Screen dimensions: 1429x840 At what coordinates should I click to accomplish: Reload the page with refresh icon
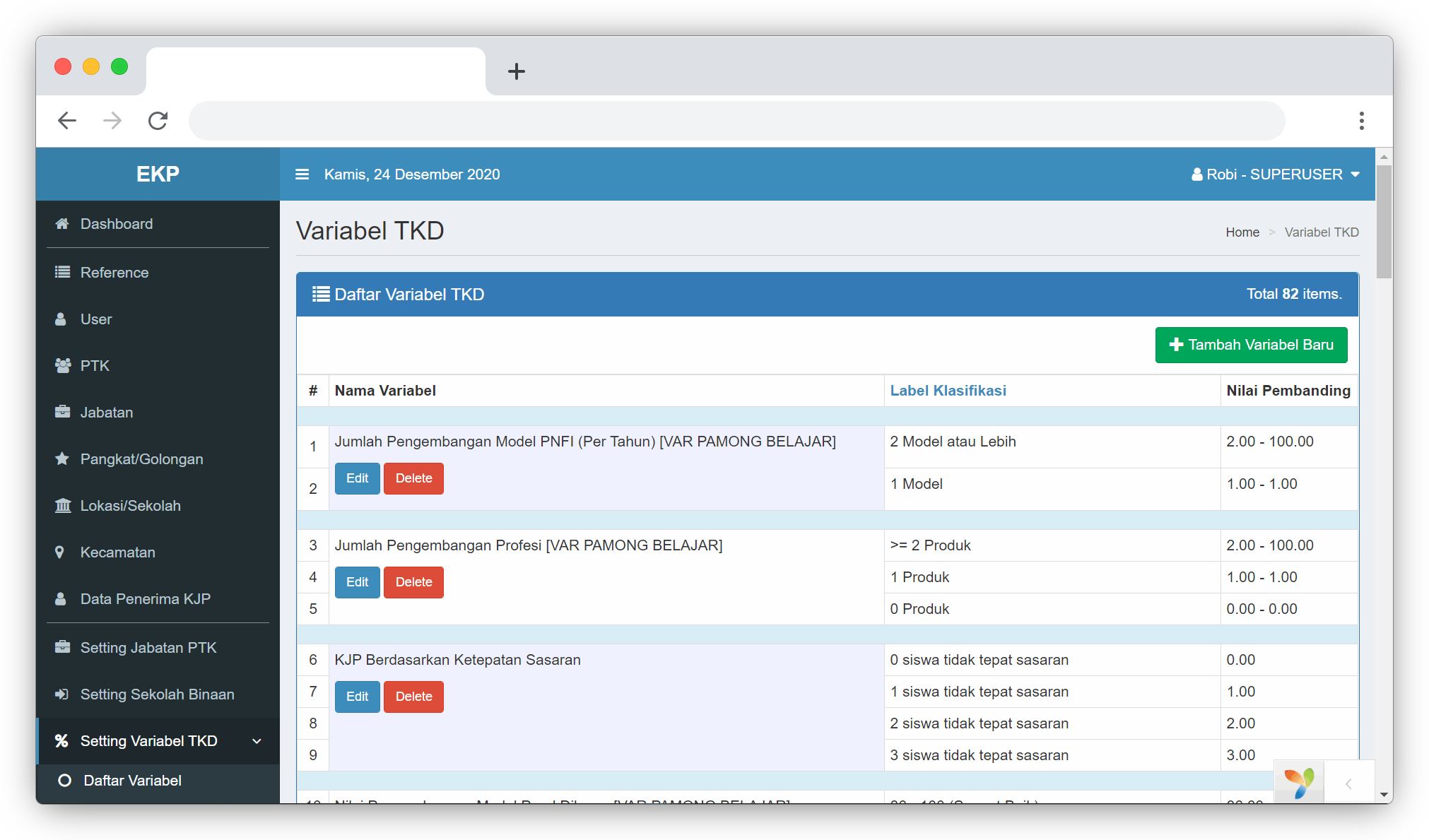pos(158,121)
